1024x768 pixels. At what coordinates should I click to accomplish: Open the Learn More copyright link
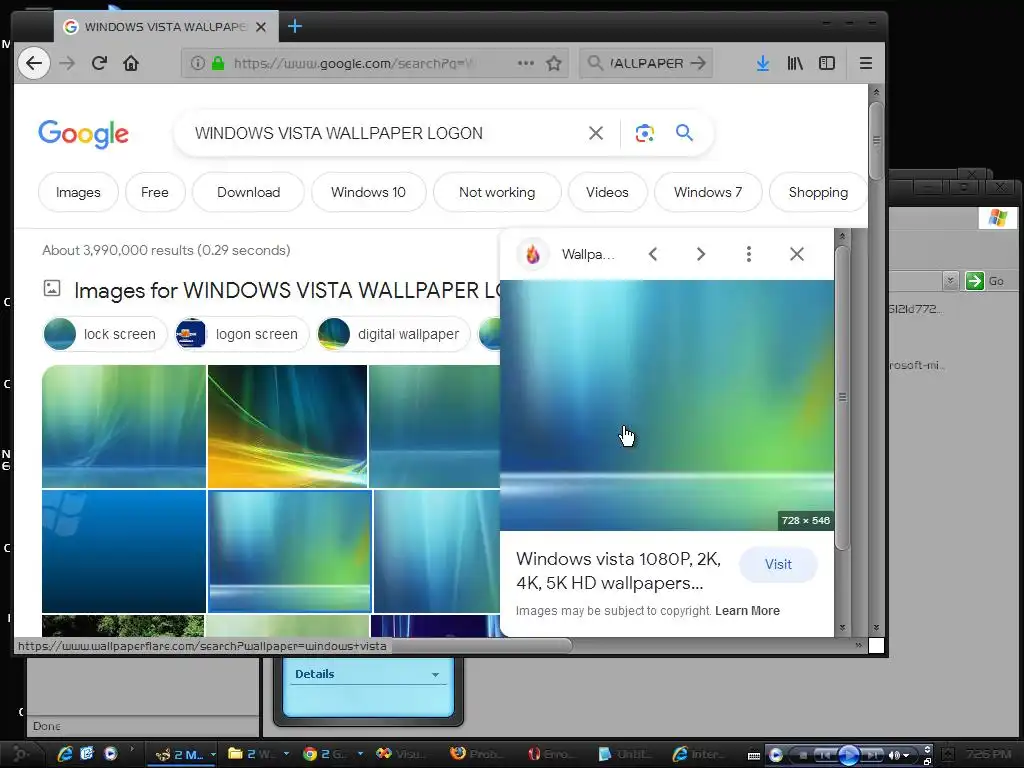click(747, 611)
